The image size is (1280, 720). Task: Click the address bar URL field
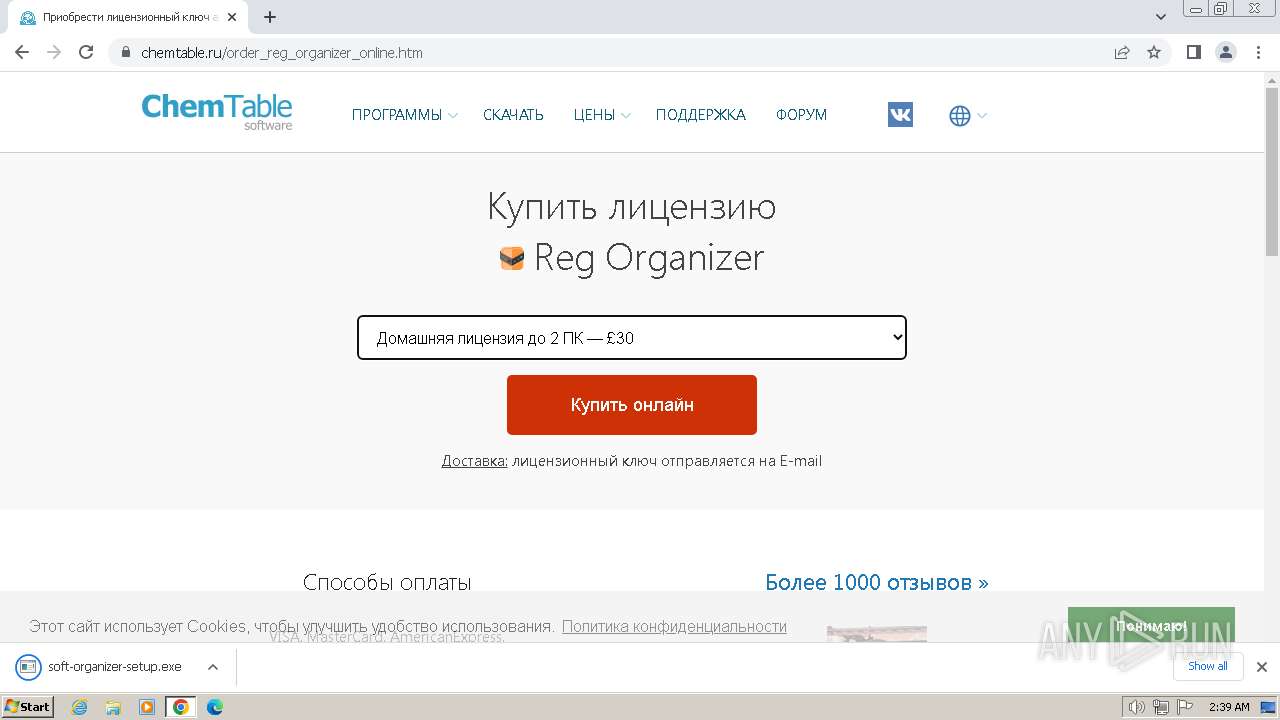(x=610, y=52)
